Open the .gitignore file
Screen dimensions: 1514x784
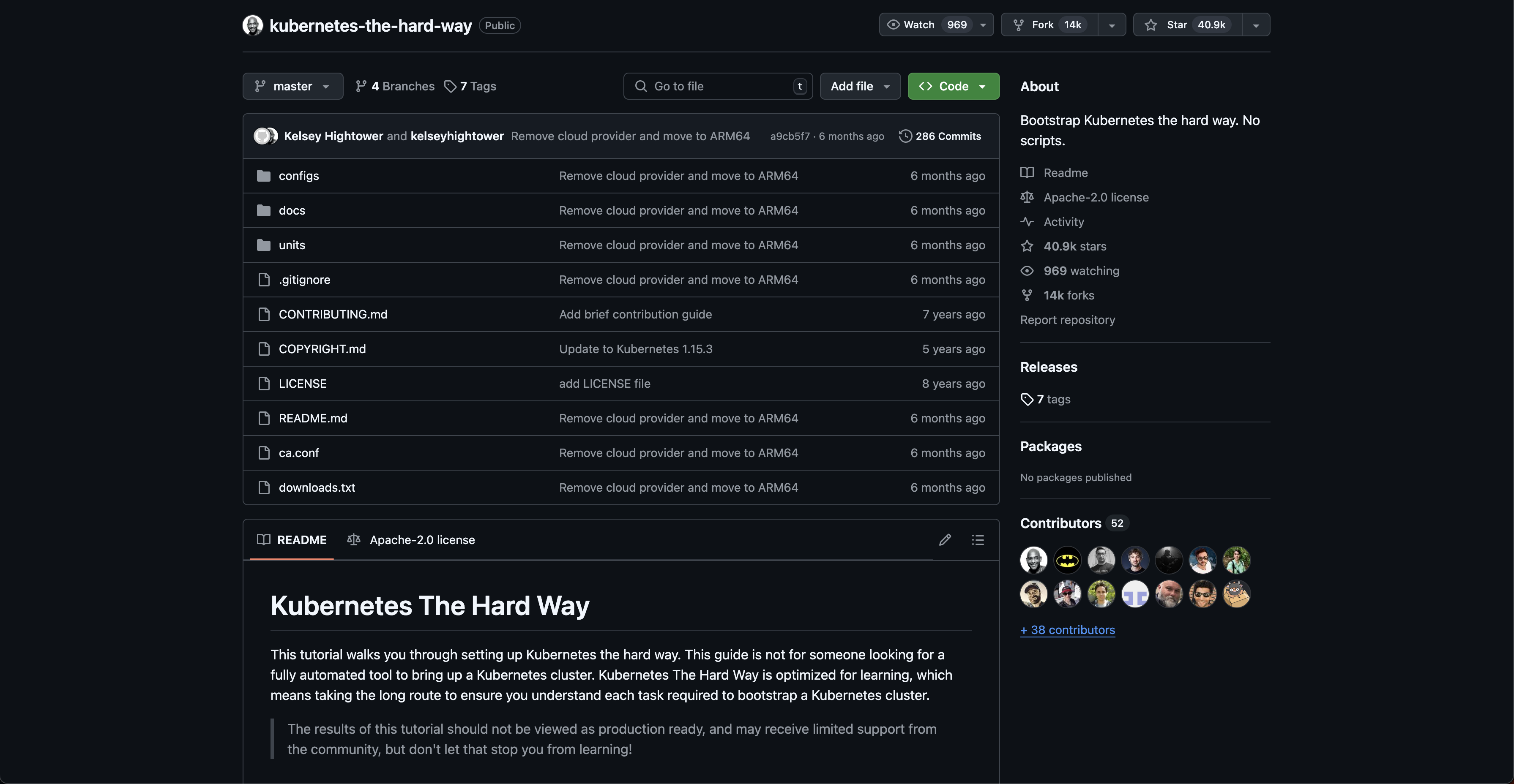[304, 280]
